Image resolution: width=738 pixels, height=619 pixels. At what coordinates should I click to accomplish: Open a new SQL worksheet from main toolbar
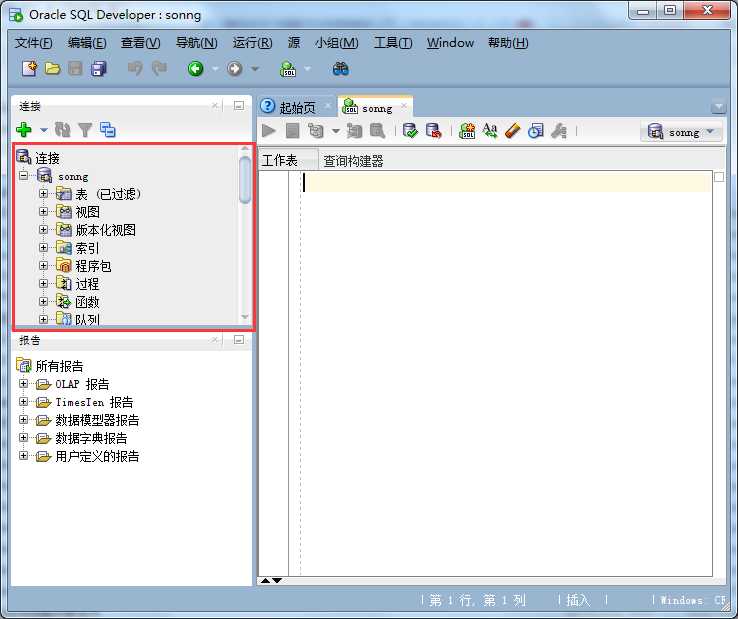coord(288,69)
